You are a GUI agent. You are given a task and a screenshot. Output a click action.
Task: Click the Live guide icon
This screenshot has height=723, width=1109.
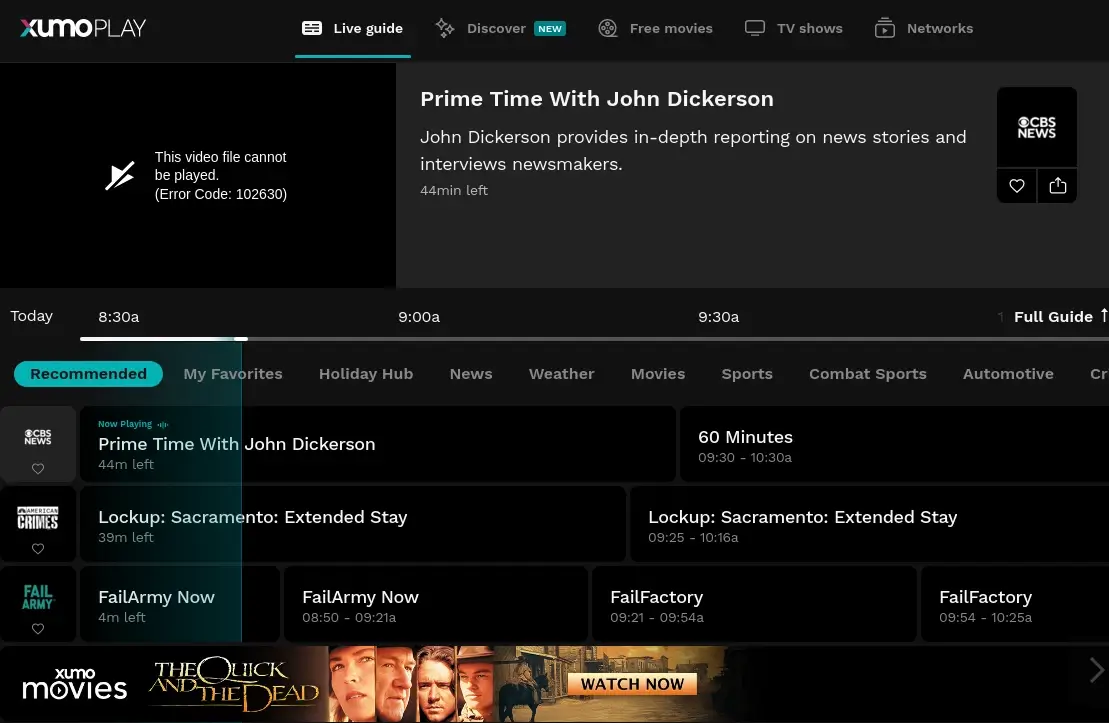pyautogui.click(x=312, y=28)
